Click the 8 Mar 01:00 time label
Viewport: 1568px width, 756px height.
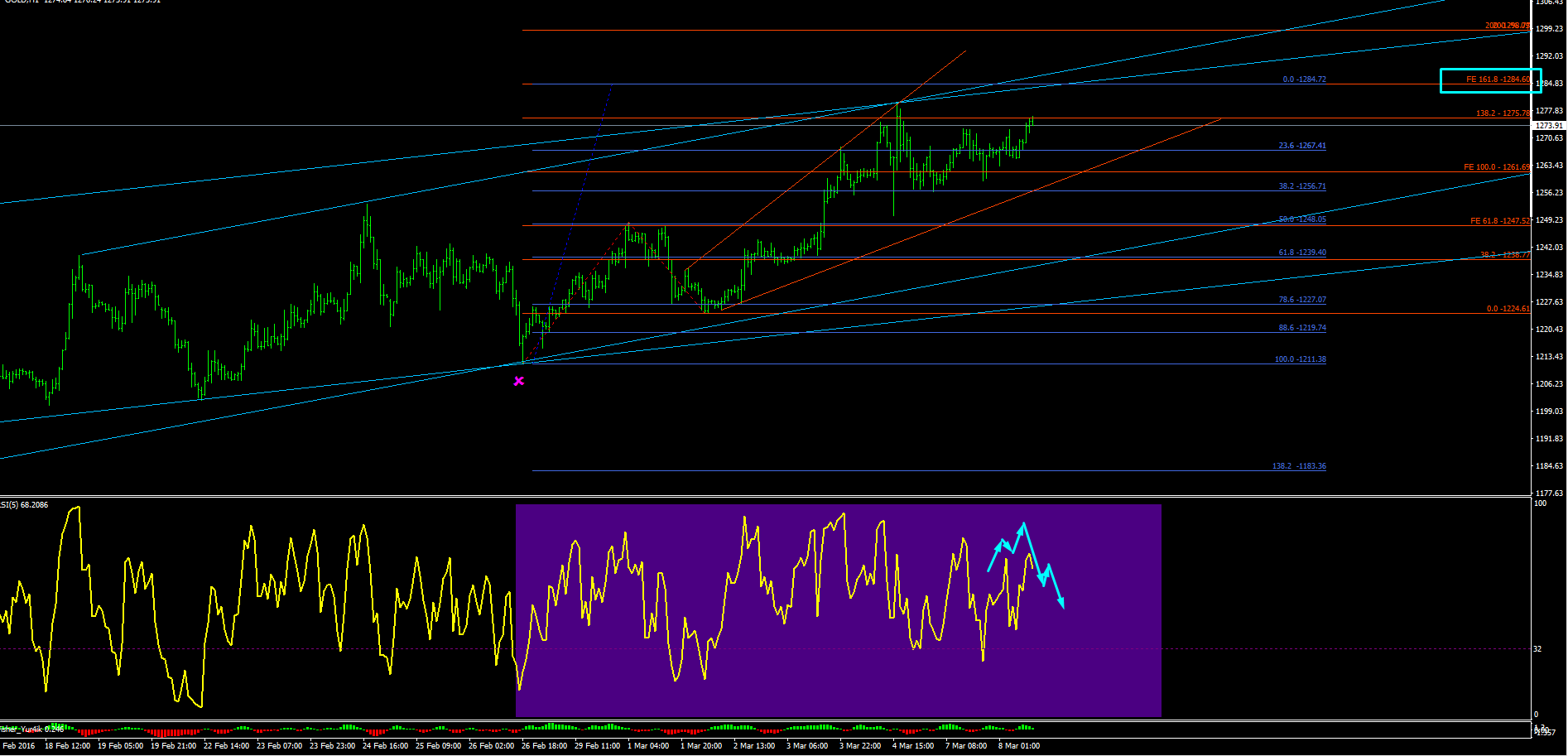[1019, 746]
